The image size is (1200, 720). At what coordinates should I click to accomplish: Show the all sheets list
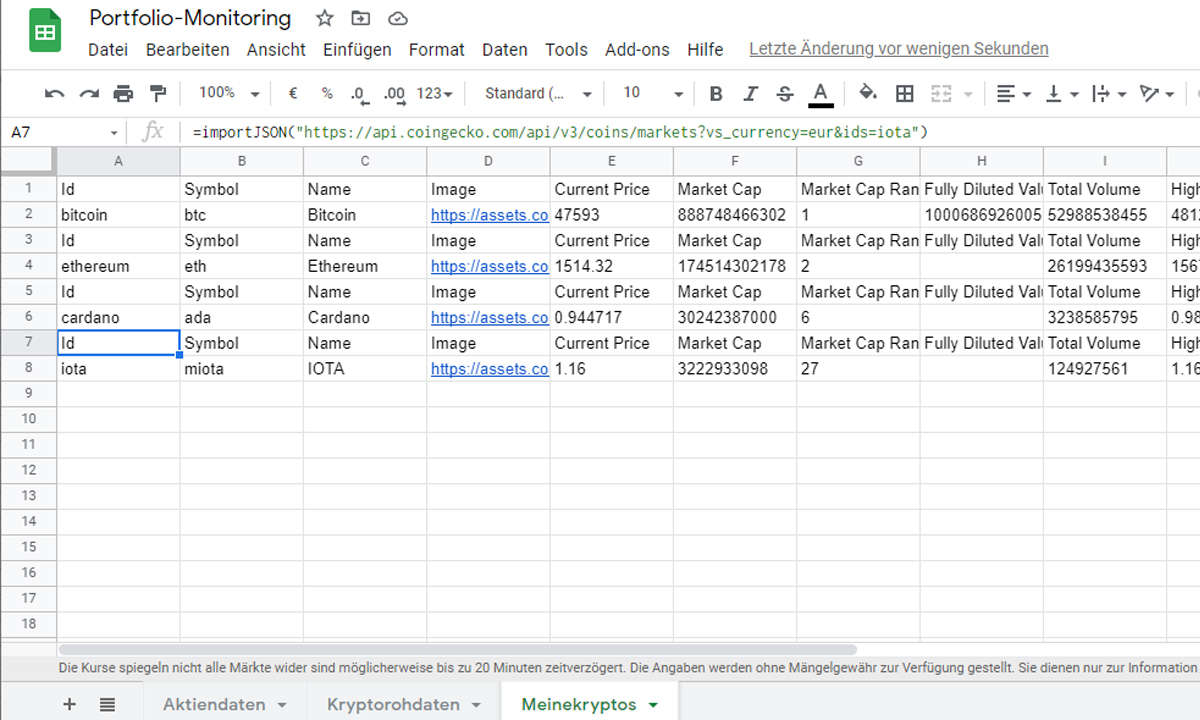(x=107, y=704)
